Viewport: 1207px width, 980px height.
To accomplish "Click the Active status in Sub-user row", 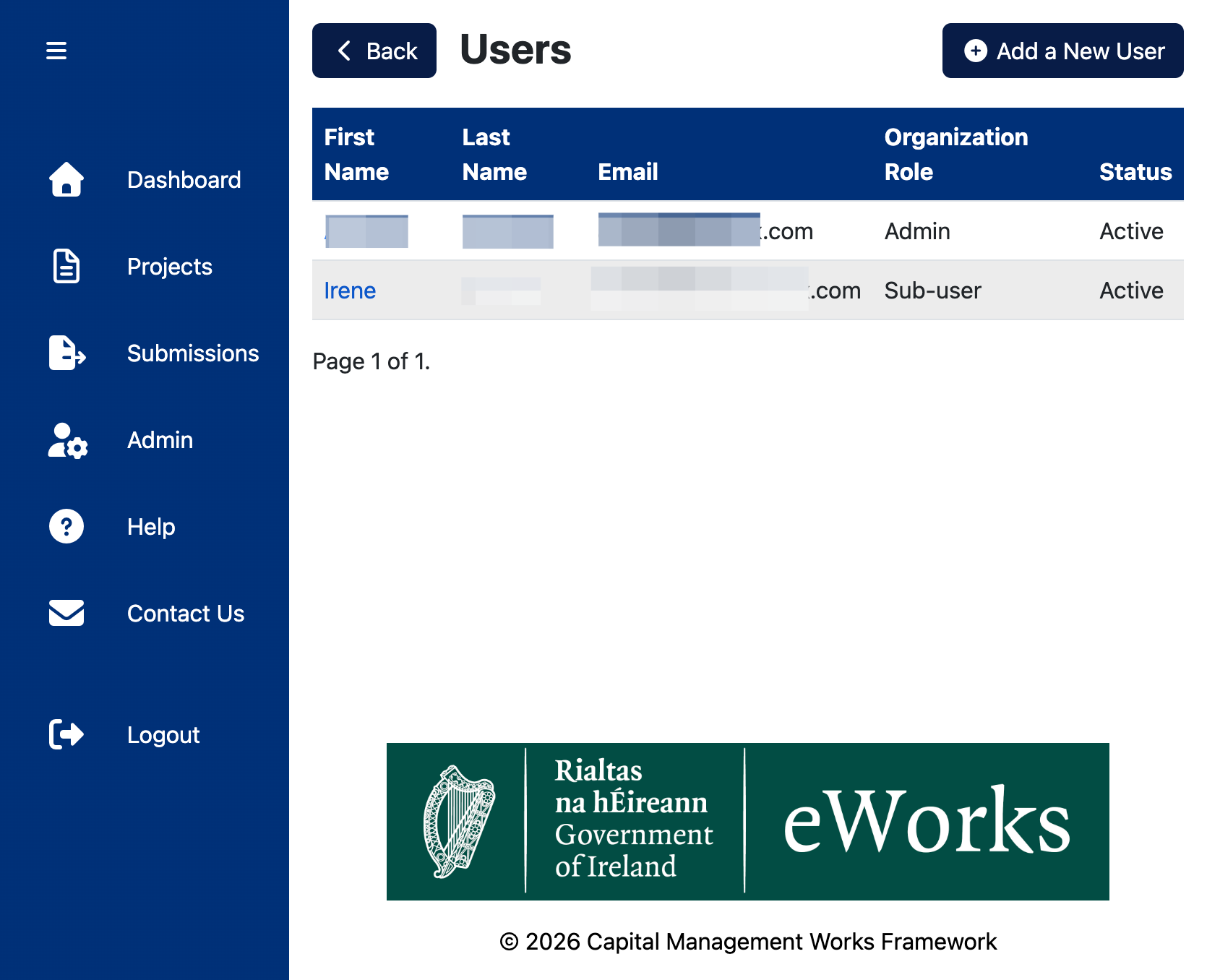I will pyautogui.click(x=1132, y=291).
